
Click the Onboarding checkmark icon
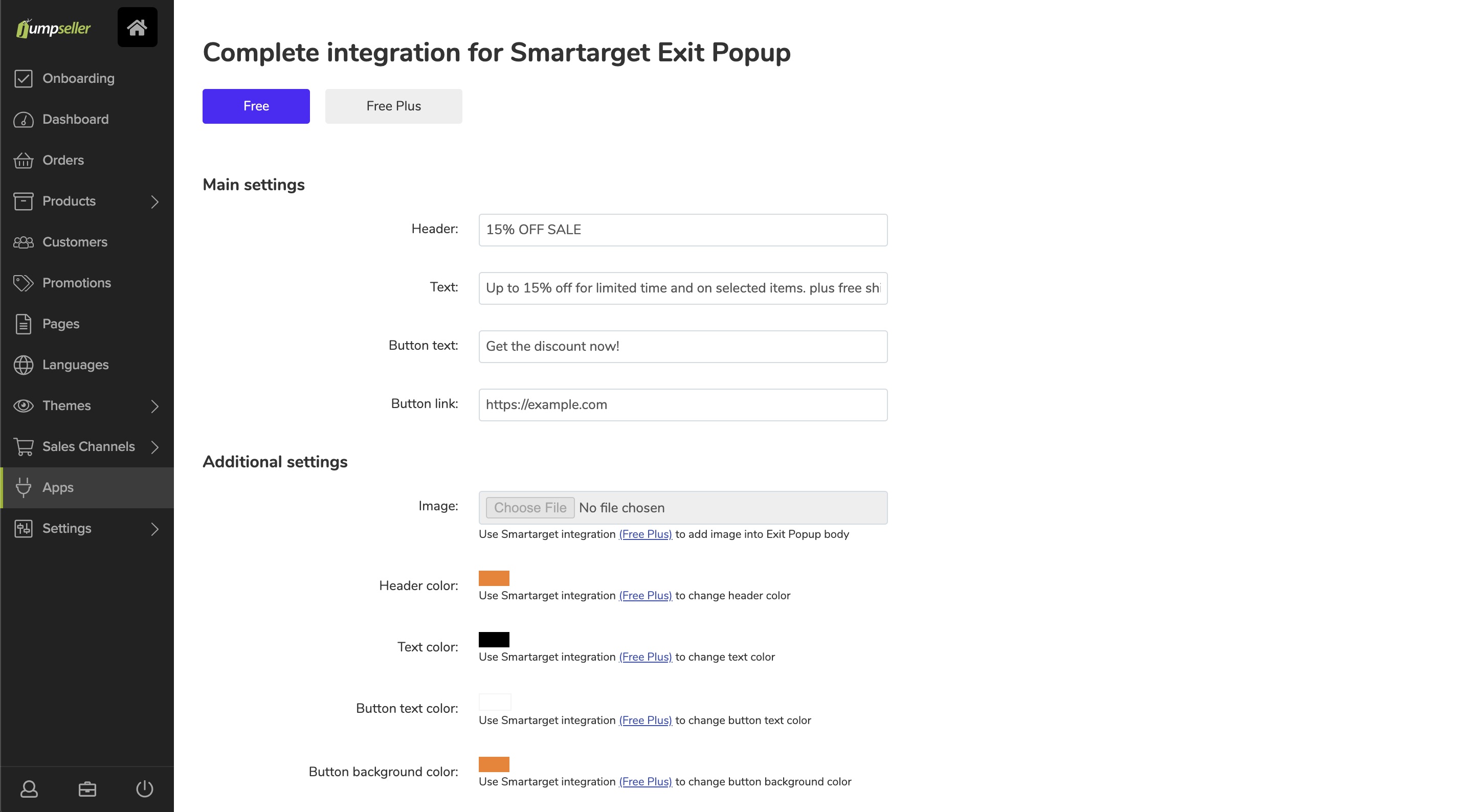[24, 79]
